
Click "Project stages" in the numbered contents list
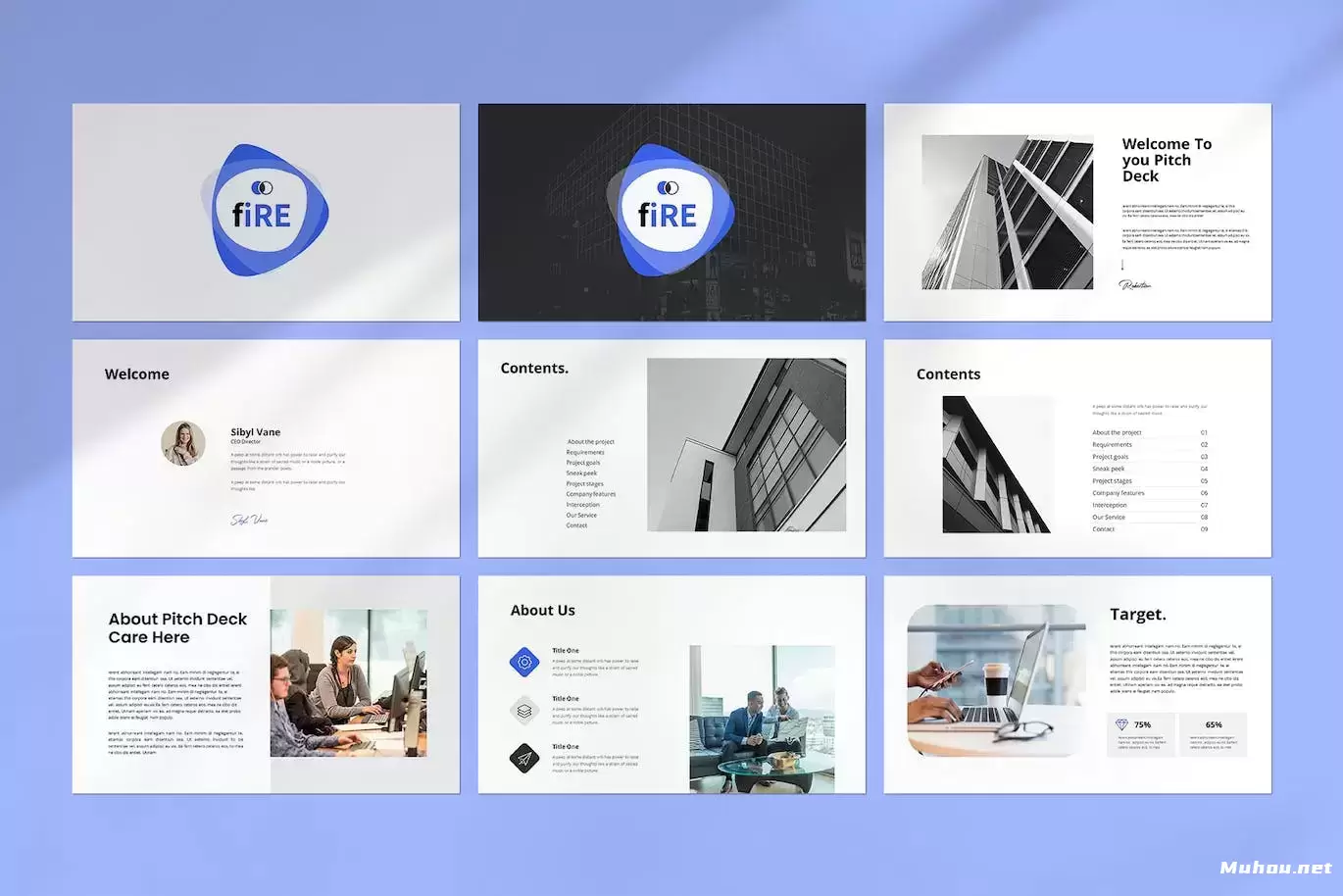click(x=1112, y=481)
